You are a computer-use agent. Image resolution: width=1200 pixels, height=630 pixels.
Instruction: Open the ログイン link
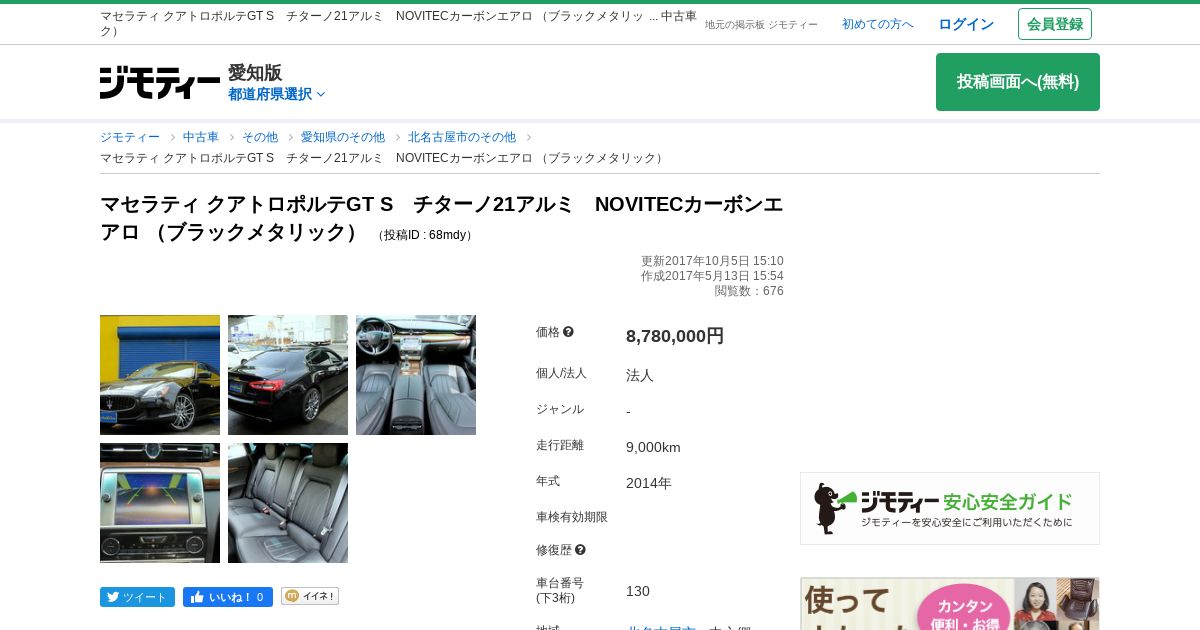point(966,24)
